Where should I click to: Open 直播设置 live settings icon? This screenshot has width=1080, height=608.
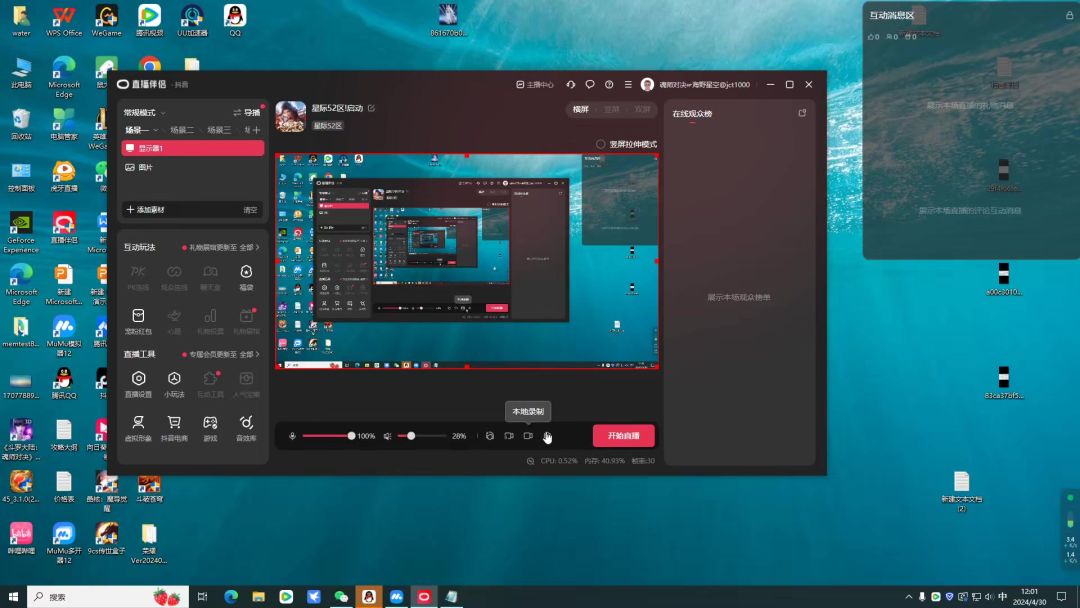click(x=139, y=379)
